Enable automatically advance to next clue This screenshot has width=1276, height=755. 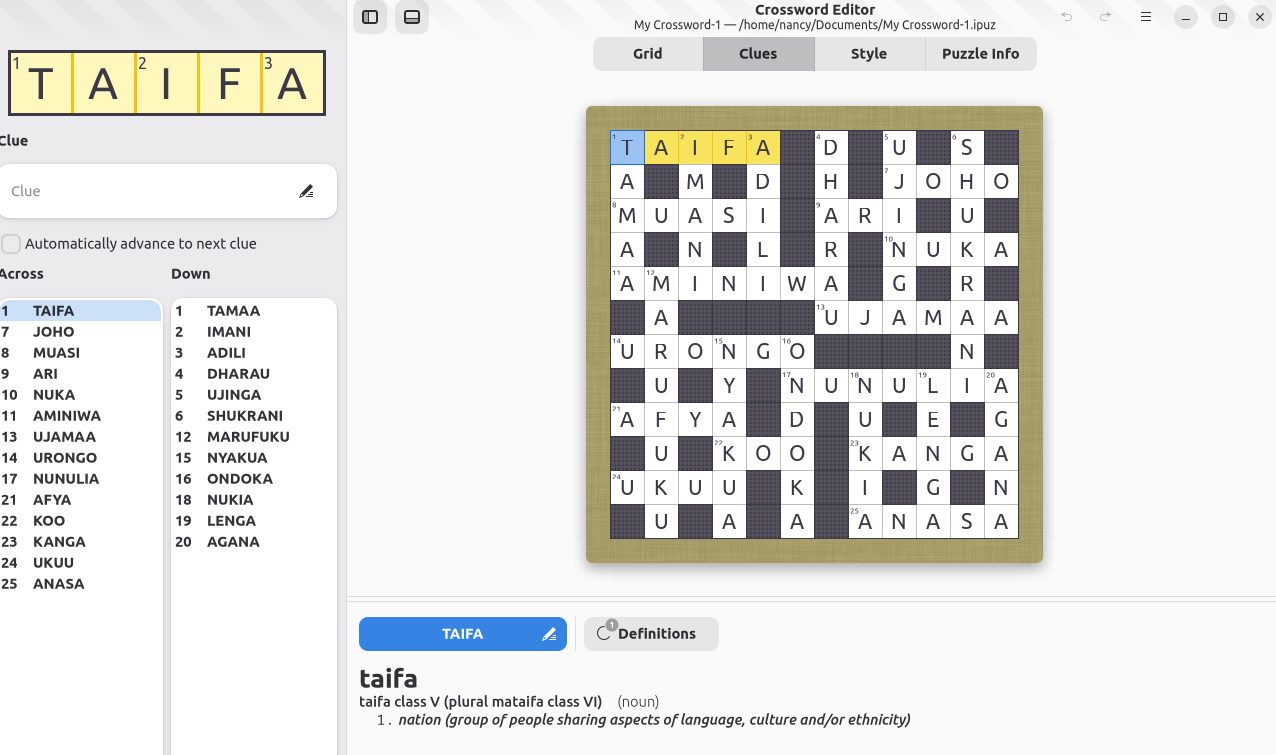[12, 244]
